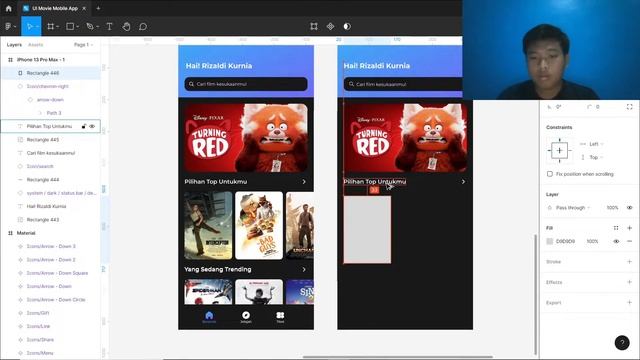The width and height of the screenshot is (640, 360).
Task: Select the Rectangle 444 layer
Action: coord(43,180)
